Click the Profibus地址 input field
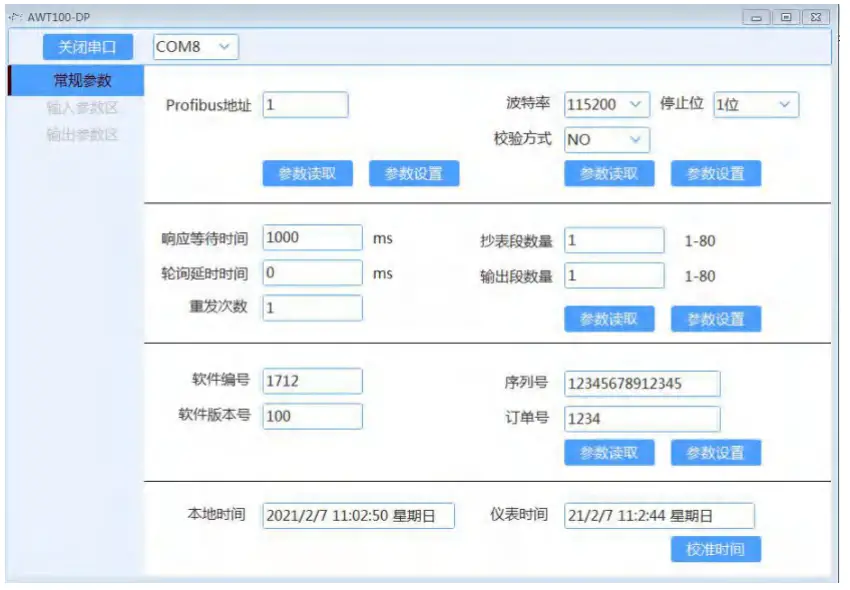Screen dimensions: 850x590 (x=306, y=105)
